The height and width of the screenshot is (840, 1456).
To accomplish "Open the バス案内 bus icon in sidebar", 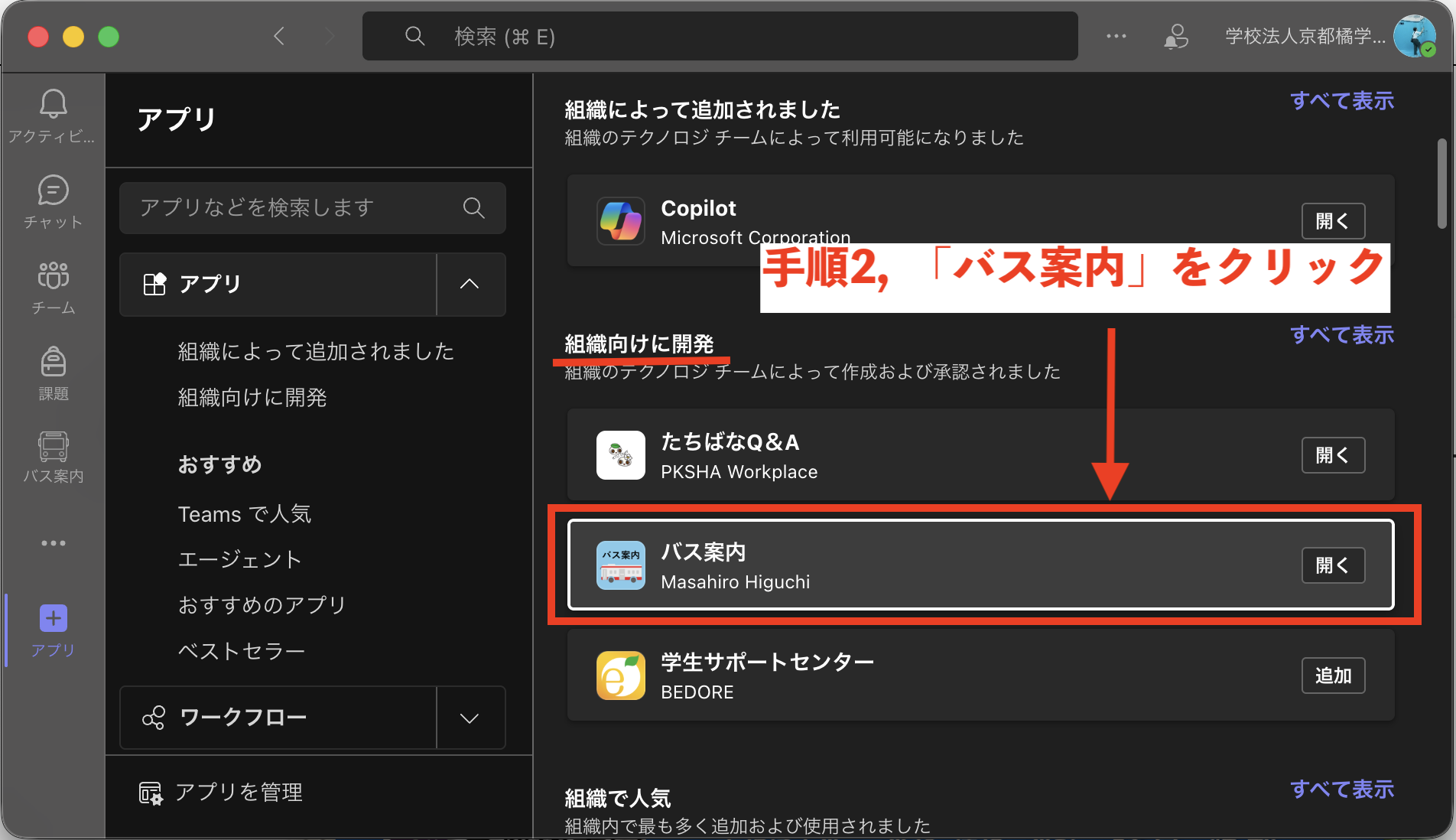I will tap(53, 448).
